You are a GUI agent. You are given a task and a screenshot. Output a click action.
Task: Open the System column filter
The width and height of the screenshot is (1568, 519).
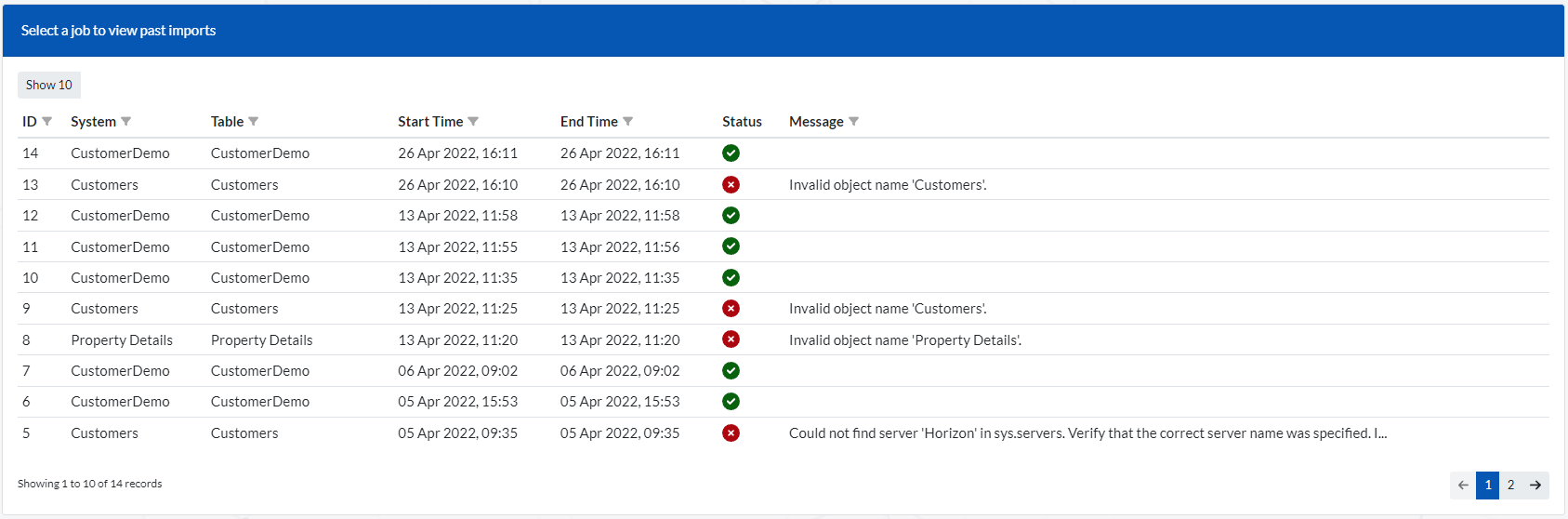coord(126,122)
